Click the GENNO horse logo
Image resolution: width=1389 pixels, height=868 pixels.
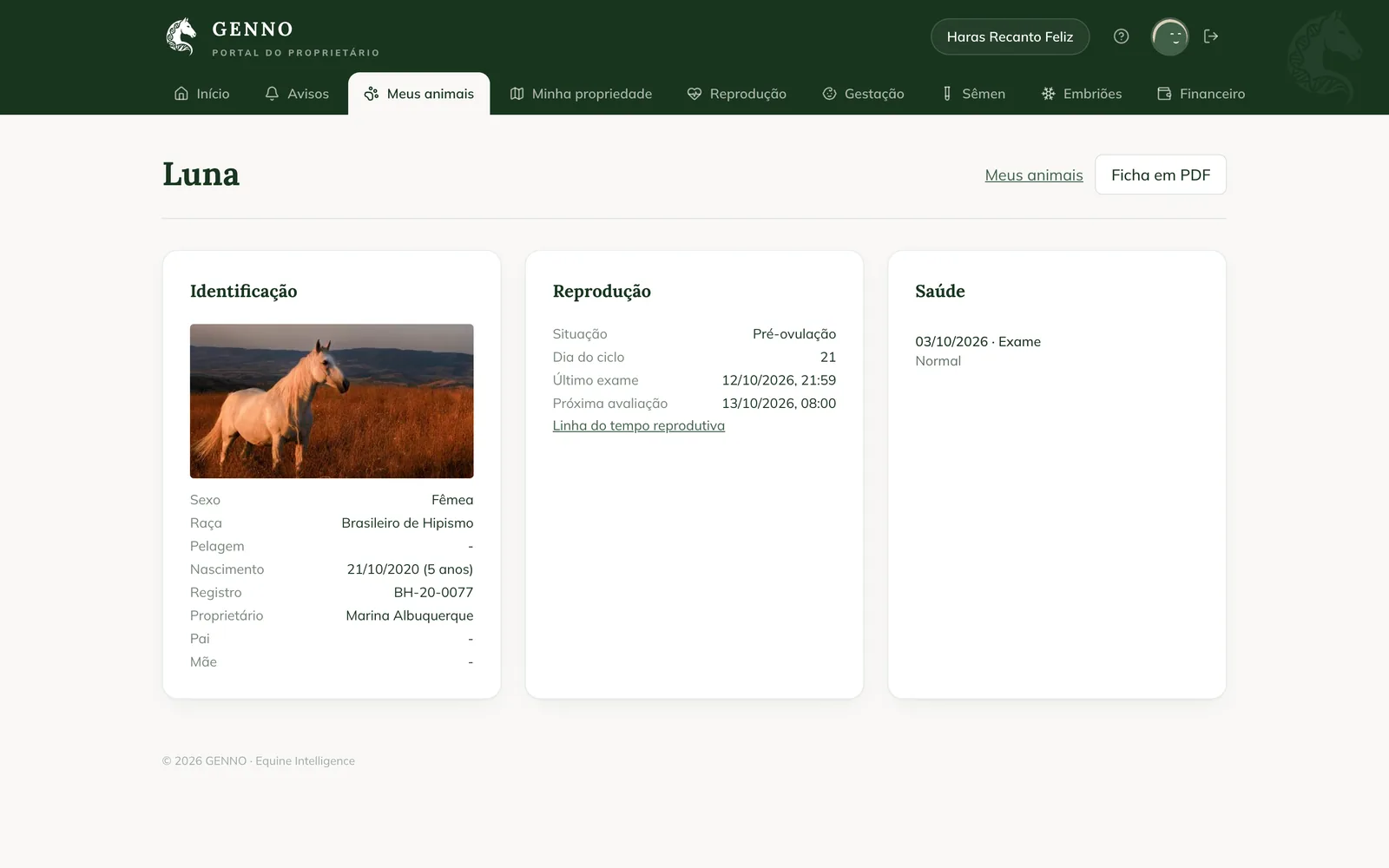click(181, 36)
